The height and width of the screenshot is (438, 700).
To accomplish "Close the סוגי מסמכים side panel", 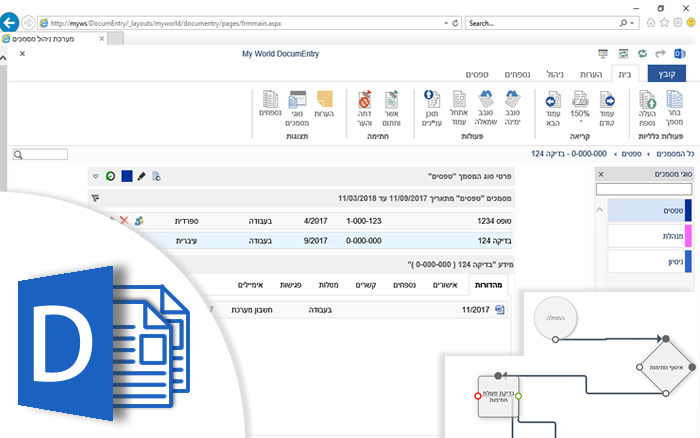I will (601, 174).
